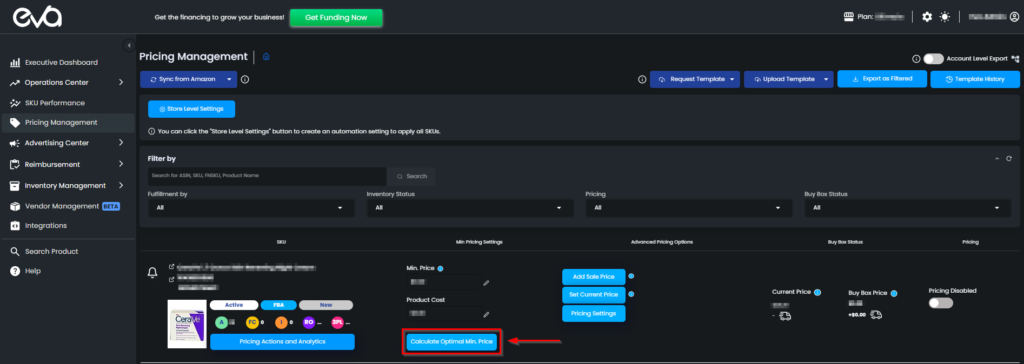Image resolution: width=1024 pixels, height=364 pixels.
Task: Click the hierarchy icon after Account Level Export
Action: point(1016,59)
